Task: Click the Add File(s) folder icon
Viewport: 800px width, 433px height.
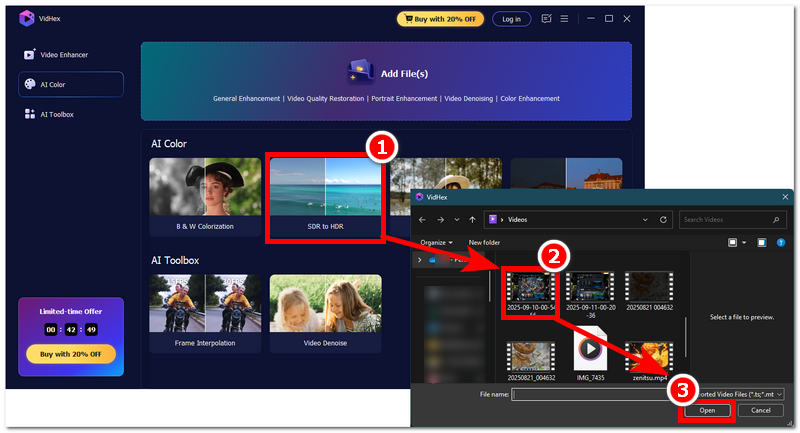Action: [360, 72]
